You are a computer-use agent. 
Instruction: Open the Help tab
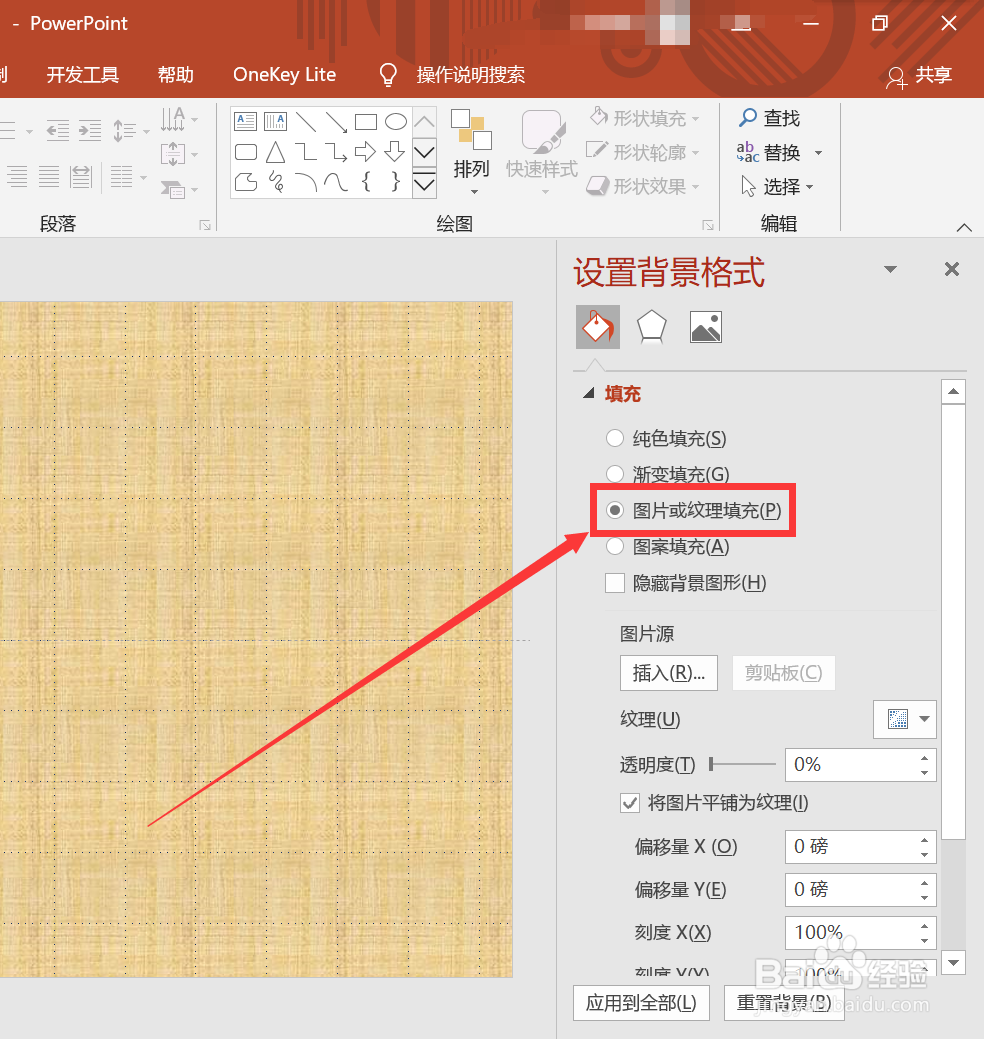coord(176,74)
